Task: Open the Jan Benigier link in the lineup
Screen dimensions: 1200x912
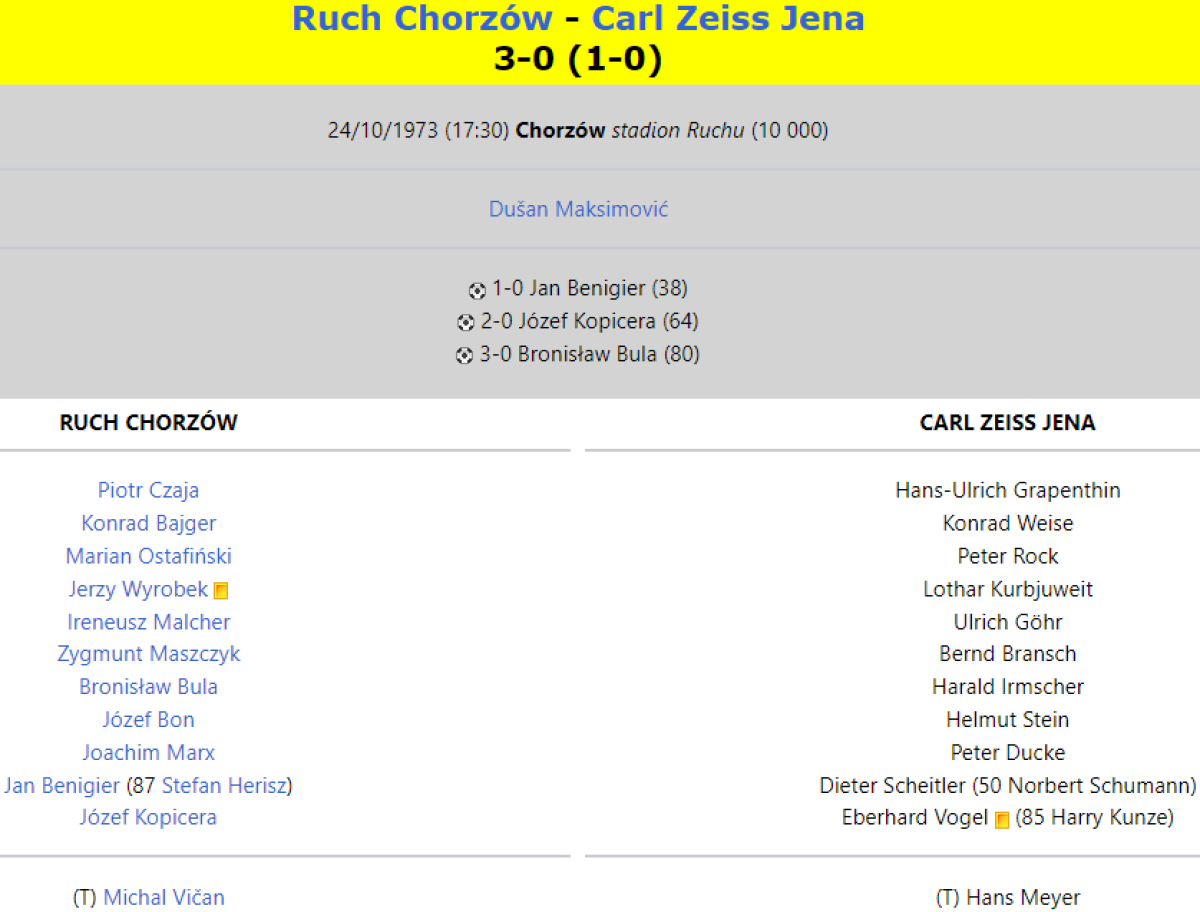Action: (62, 785)
